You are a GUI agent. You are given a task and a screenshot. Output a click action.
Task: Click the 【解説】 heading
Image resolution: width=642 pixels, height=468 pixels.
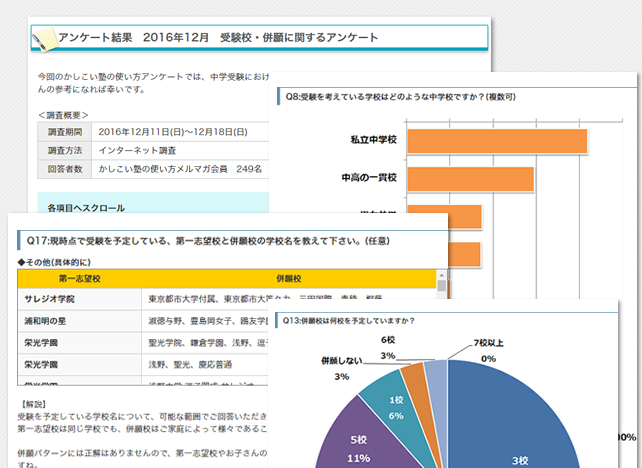coord(33,404)
